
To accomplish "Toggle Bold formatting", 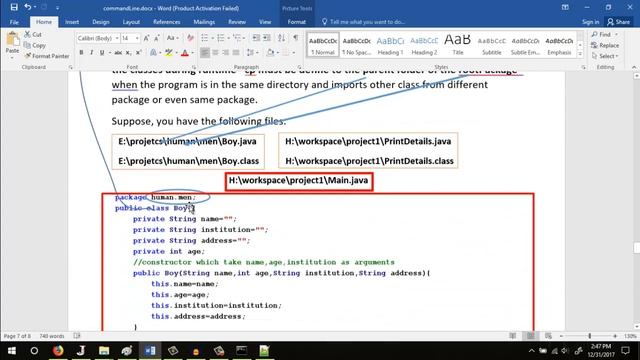I will pyautogui.click(x=81, y=53).
